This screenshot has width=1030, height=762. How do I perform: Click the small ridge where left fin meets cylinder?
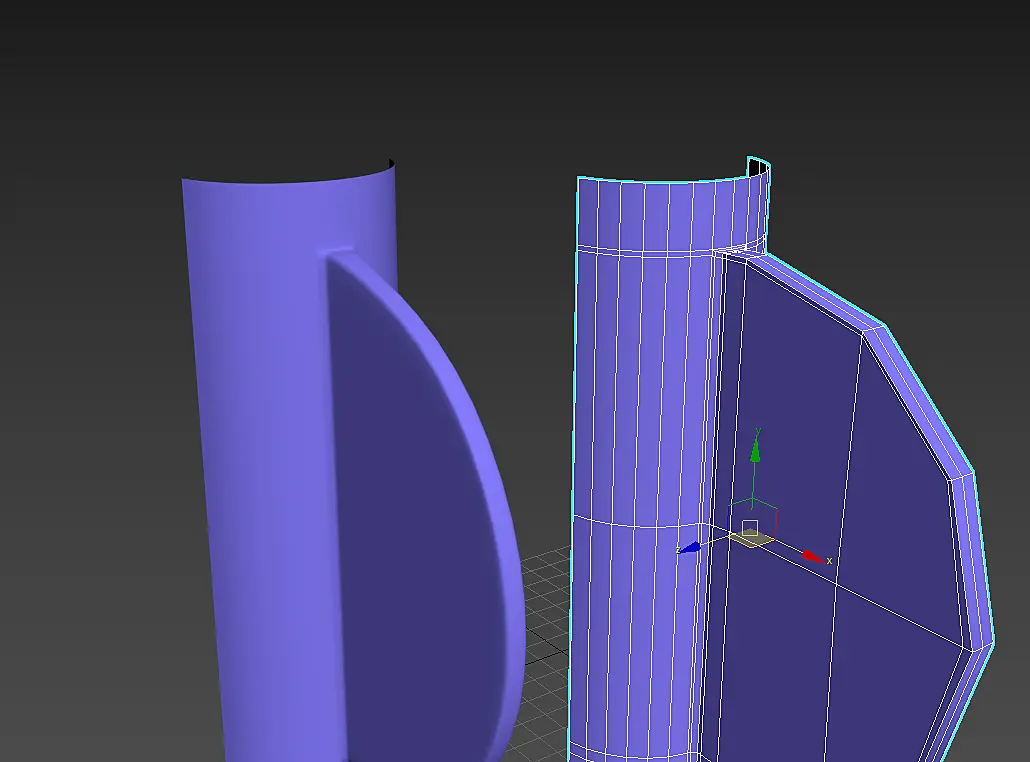[x=336, y=254]
